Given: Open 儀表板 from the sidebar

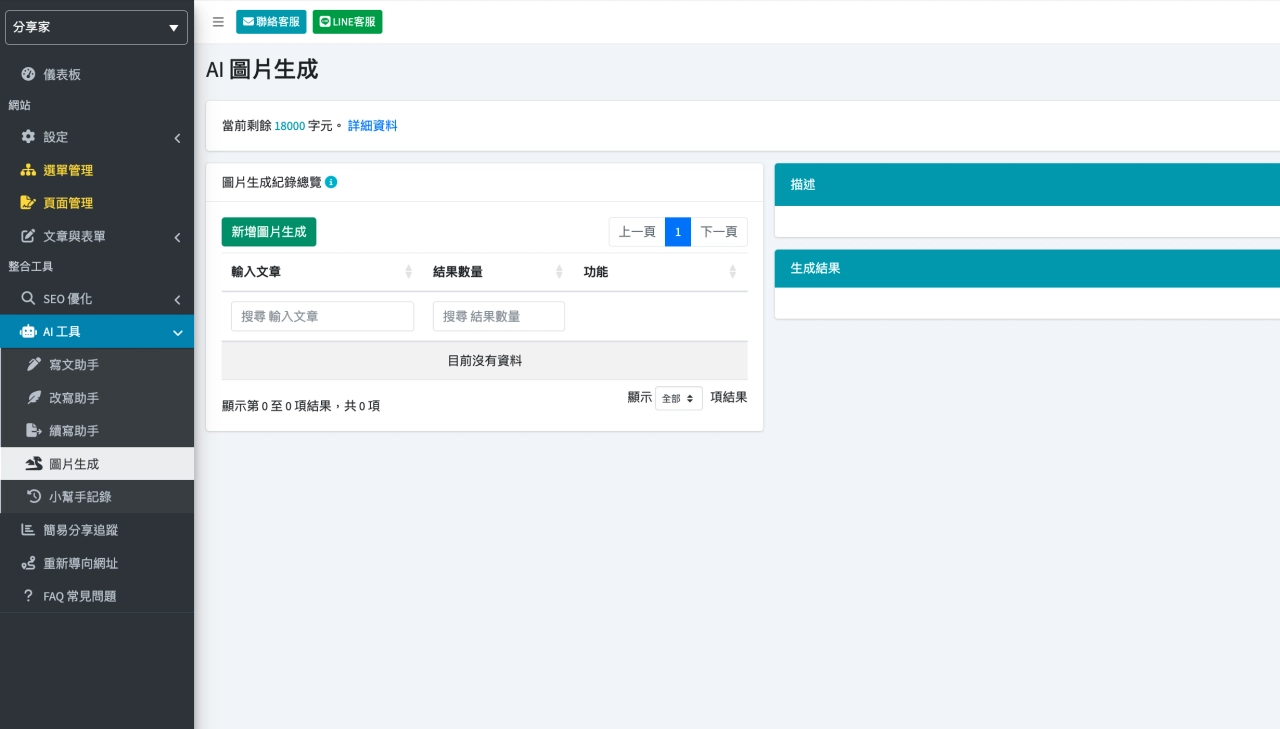Looking at the screenshot, I should click(x=97, y=74).
